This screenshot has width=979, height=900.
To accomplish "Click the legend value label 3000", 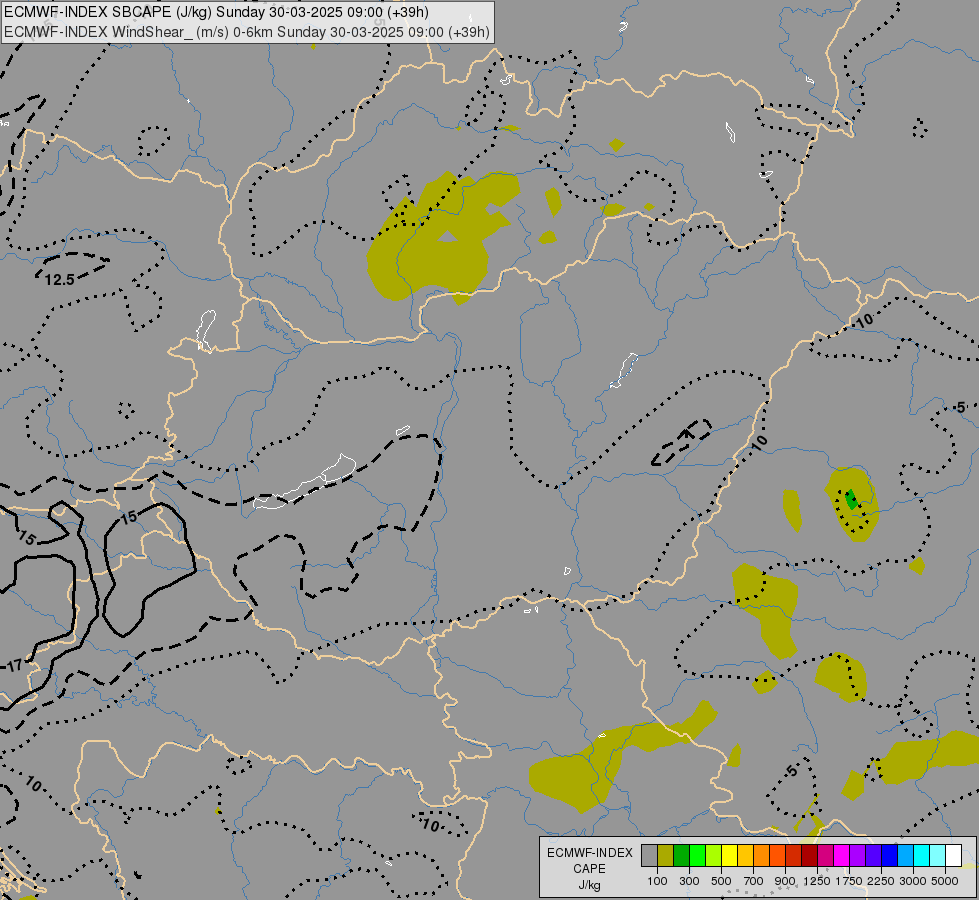I will pyautogui.click(x=913, y=881).
